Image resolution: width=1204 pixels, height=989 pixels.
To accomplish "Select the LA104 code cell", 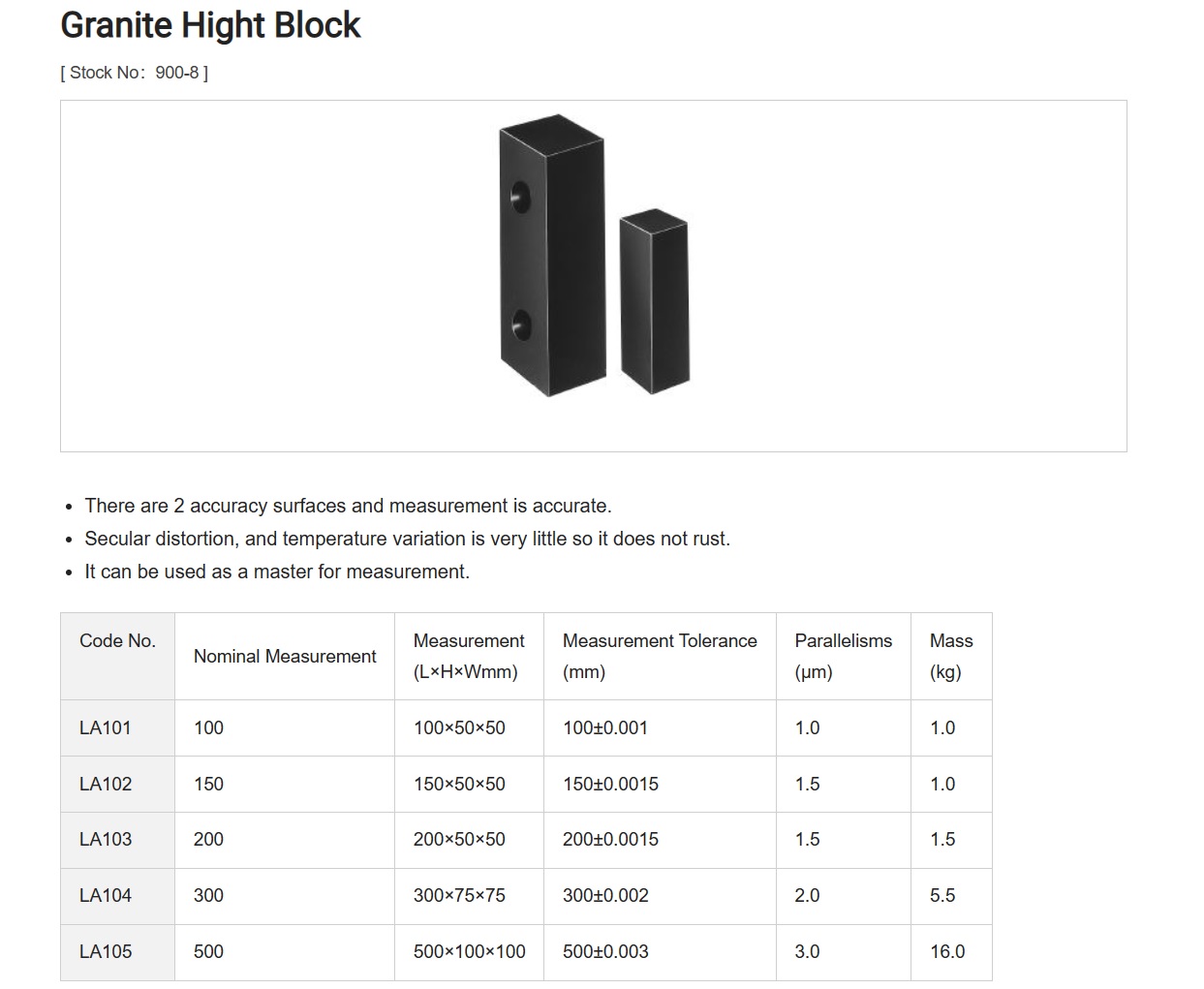I will point(117,896).
